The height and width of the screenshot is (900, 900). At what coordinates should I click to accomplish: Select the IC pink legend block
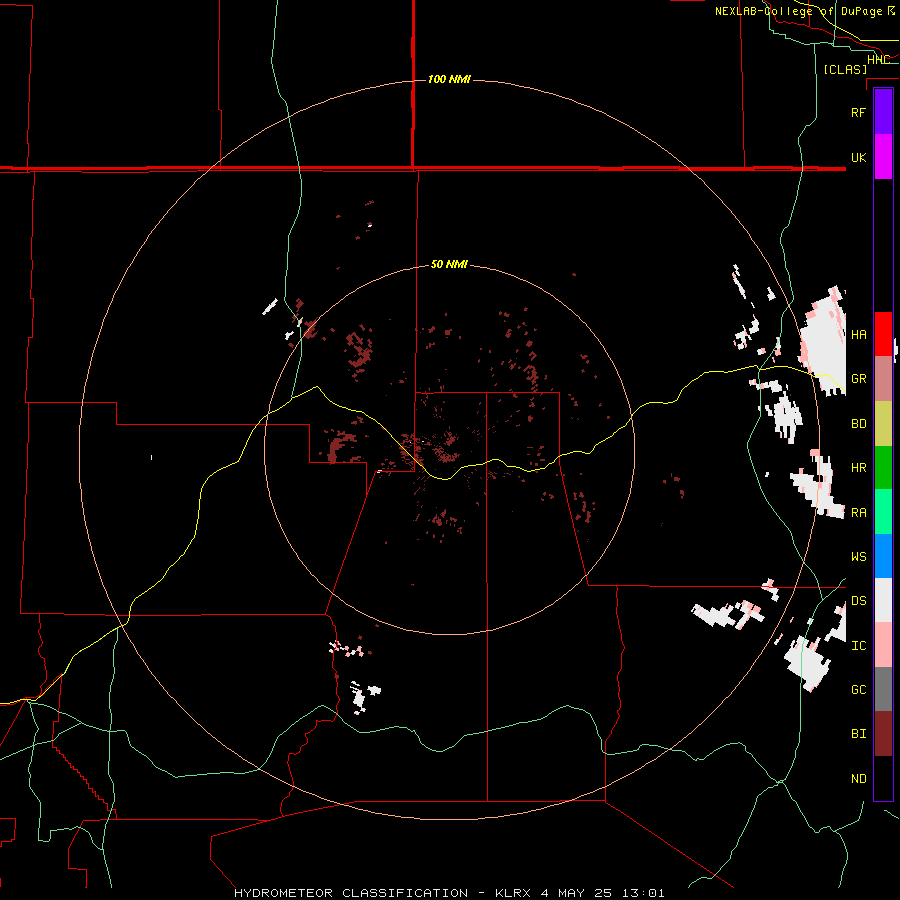pyautogui.click(x=883, y=645)
